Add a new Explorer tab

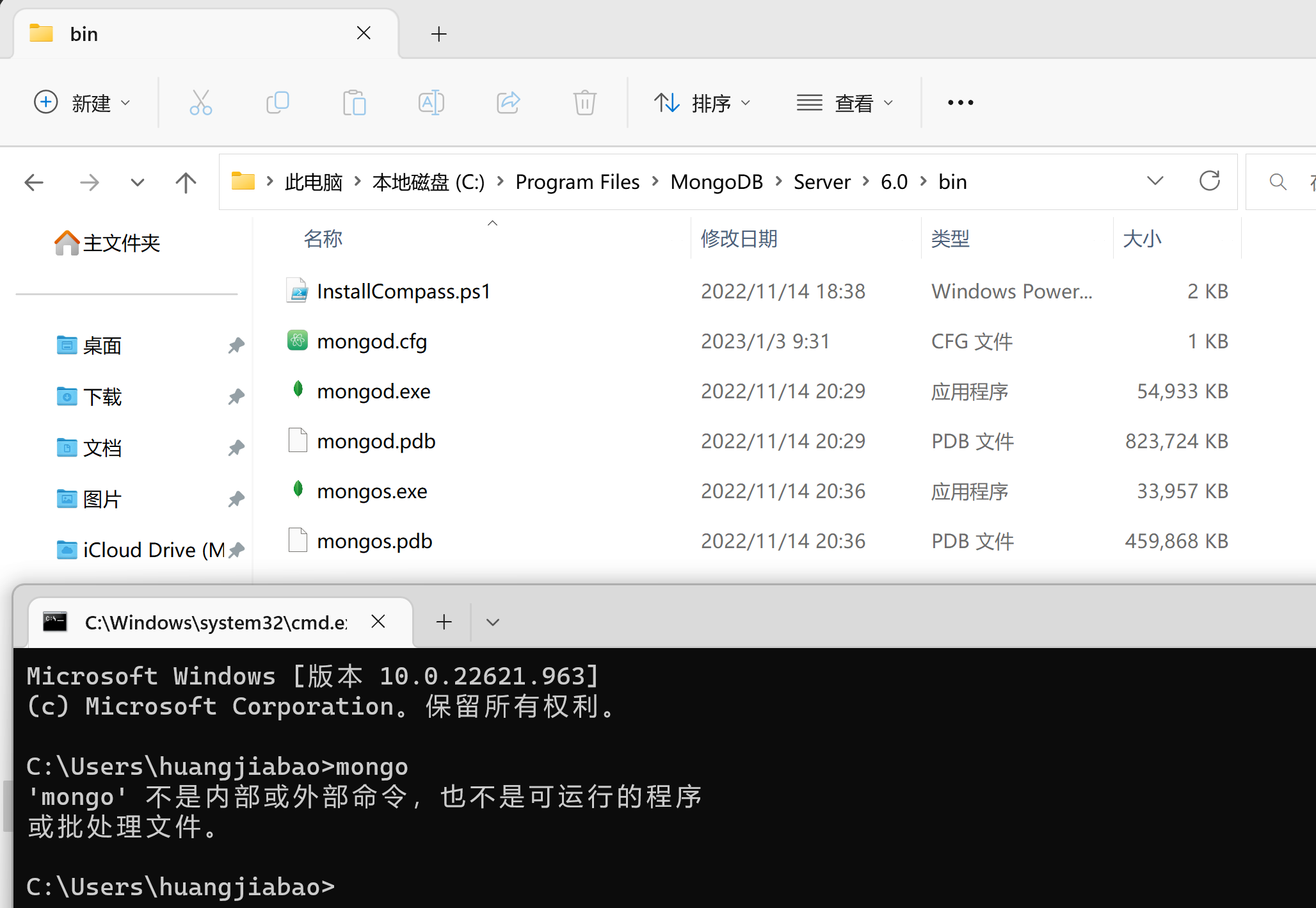click(439, 34)
